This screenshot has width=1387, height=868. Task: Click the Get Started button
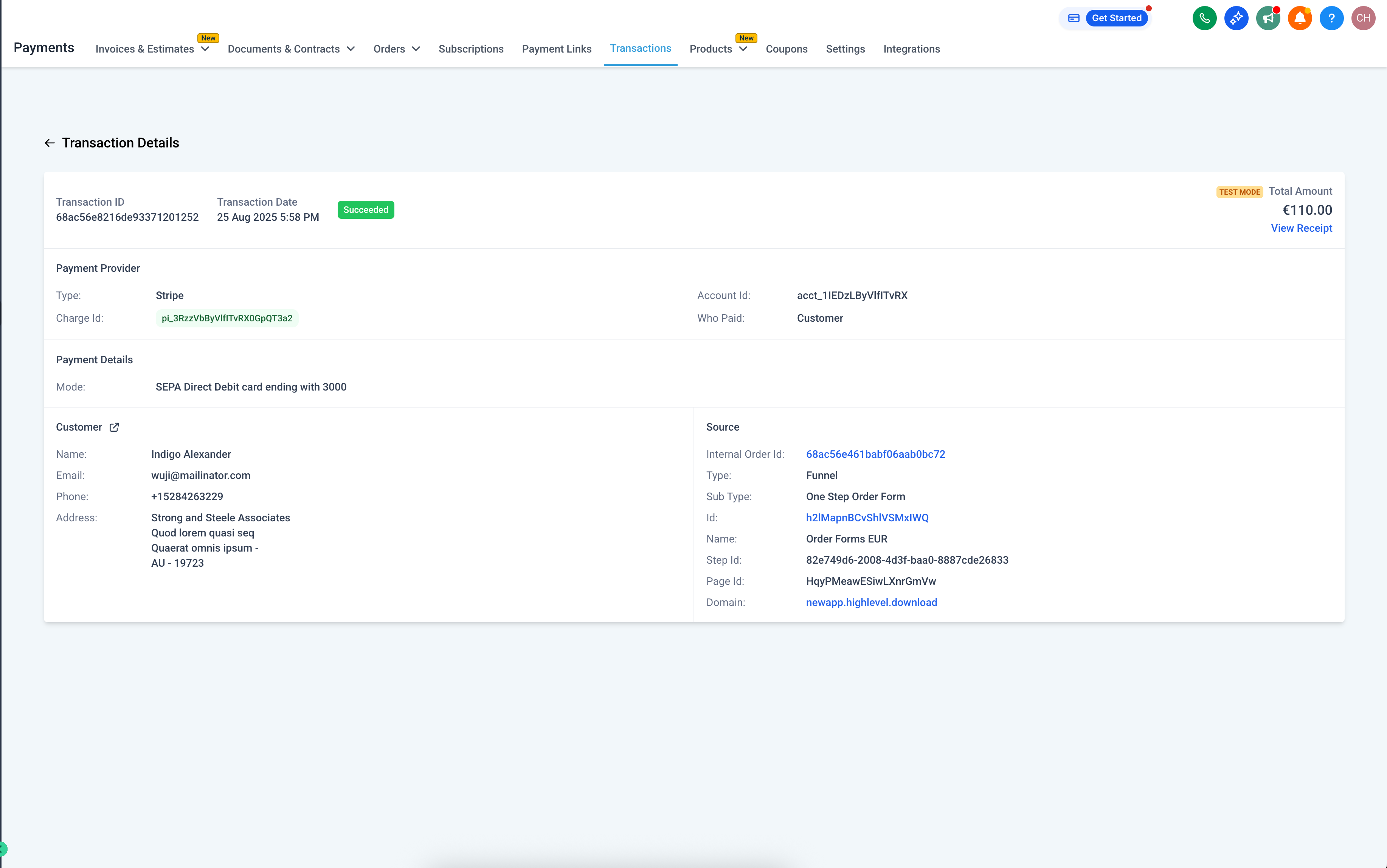tap(1116, 19)
